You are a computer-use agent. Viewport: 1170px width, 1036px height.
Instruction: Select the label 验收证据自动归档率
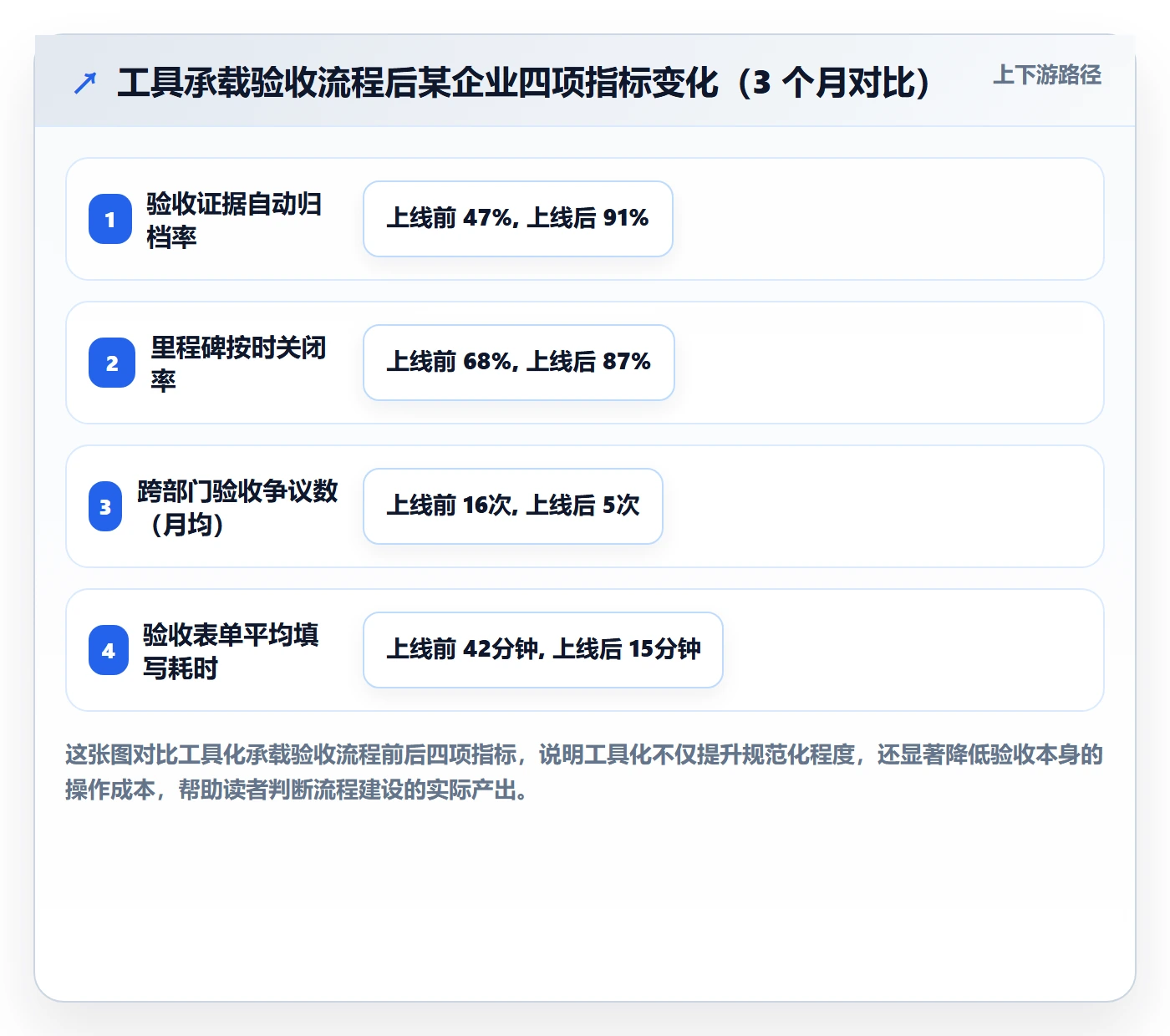[234, 220]
